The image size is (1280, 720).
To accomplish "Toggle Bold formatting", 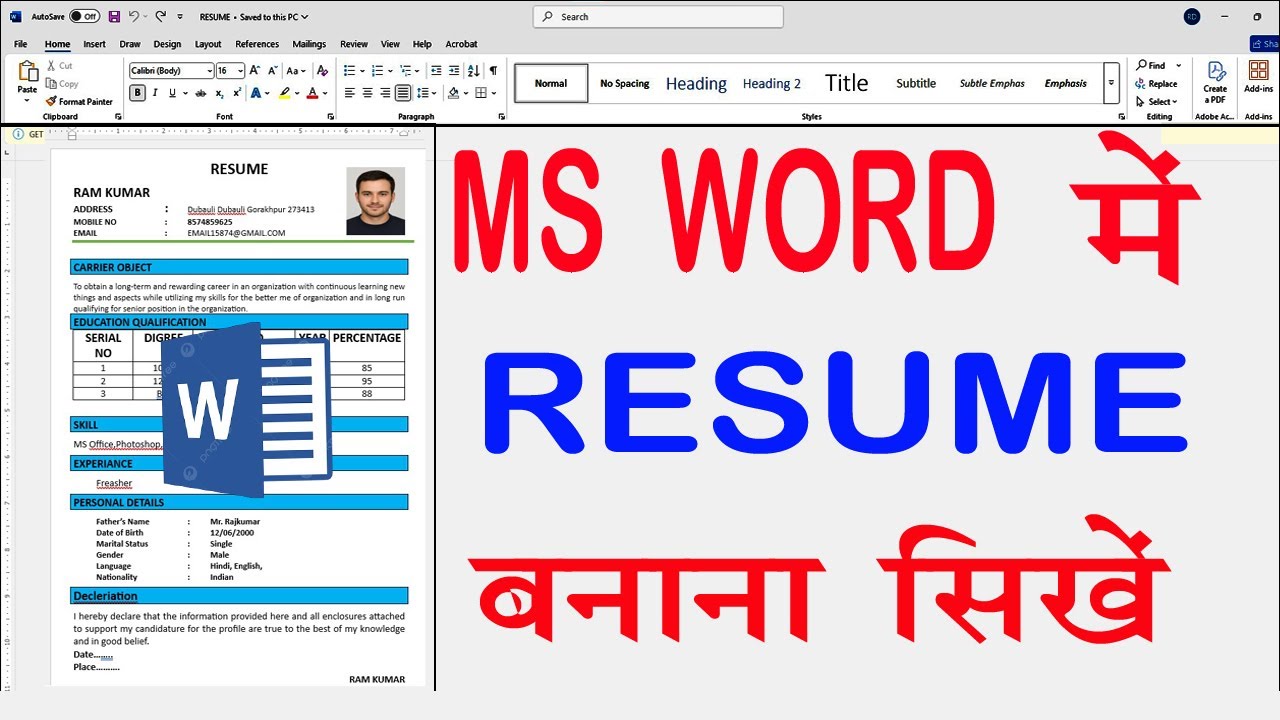I will pos(138,93).
